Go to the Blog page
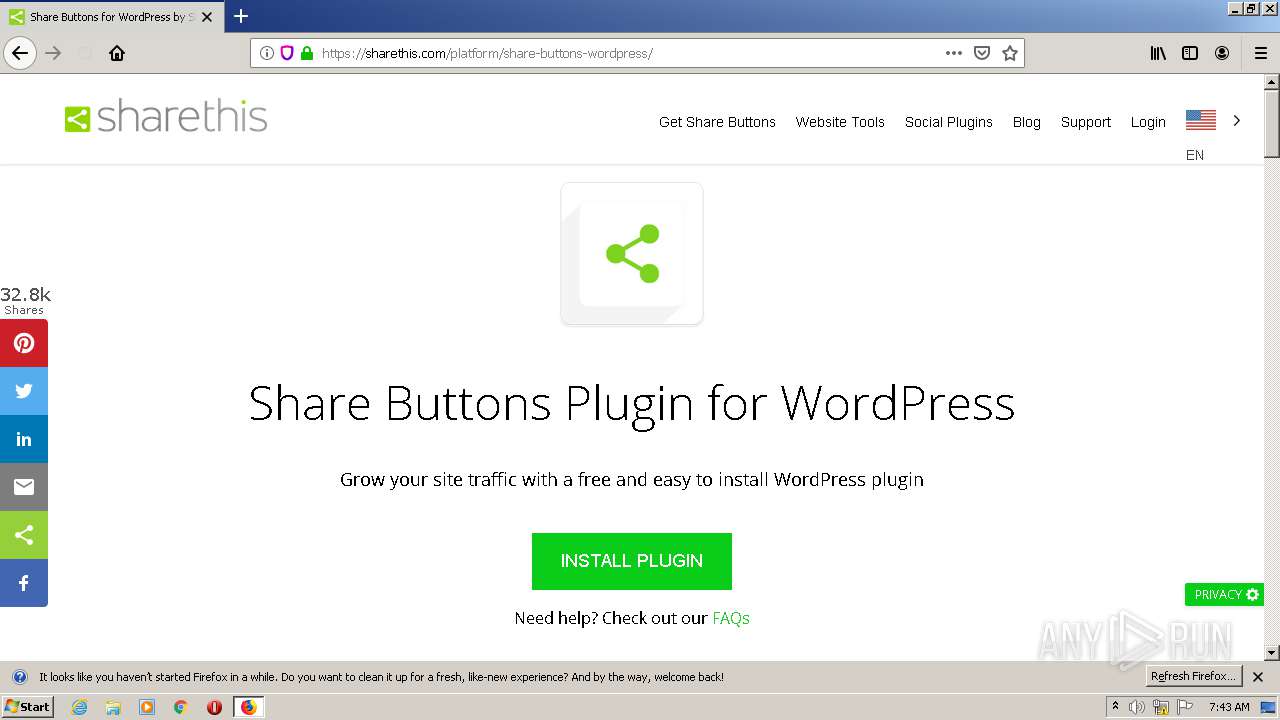 click(1027, 122)
